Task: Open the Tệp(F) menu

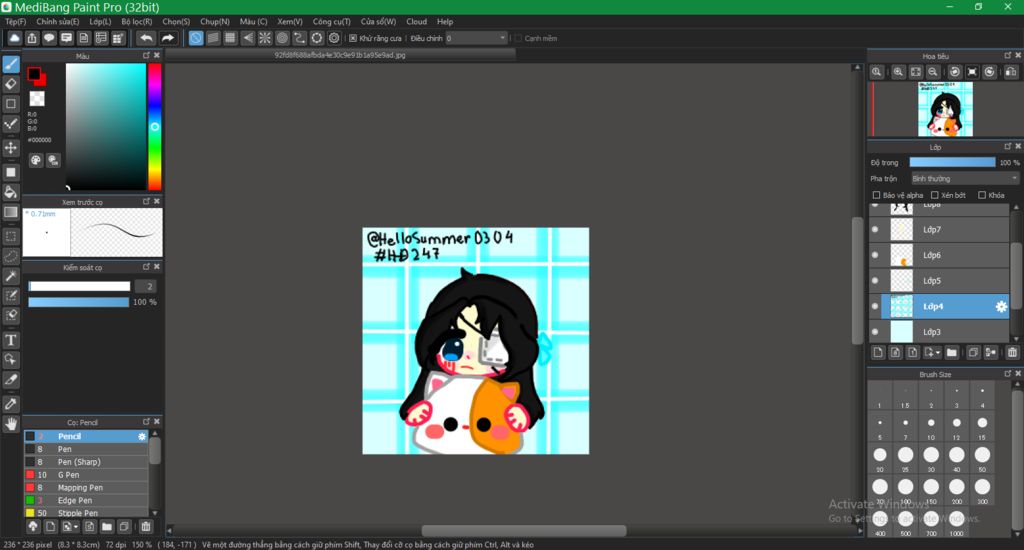Action: (16, 22)
